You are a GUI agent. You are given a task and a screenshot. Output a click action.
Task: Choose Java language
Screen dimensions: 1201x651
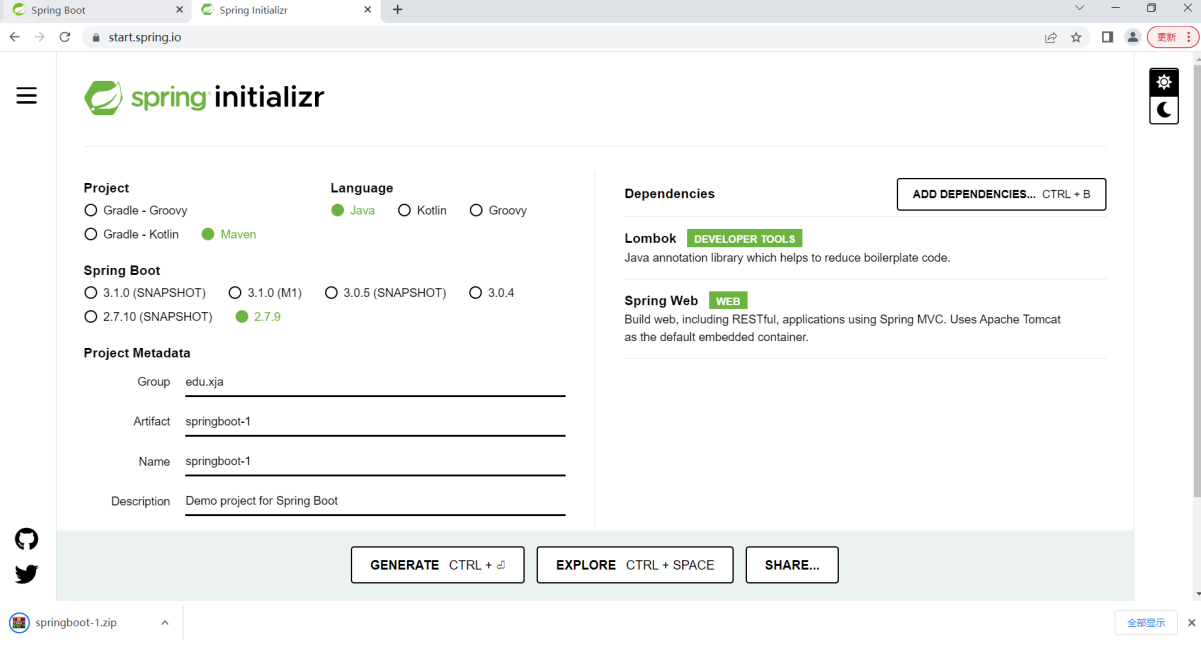353,210
